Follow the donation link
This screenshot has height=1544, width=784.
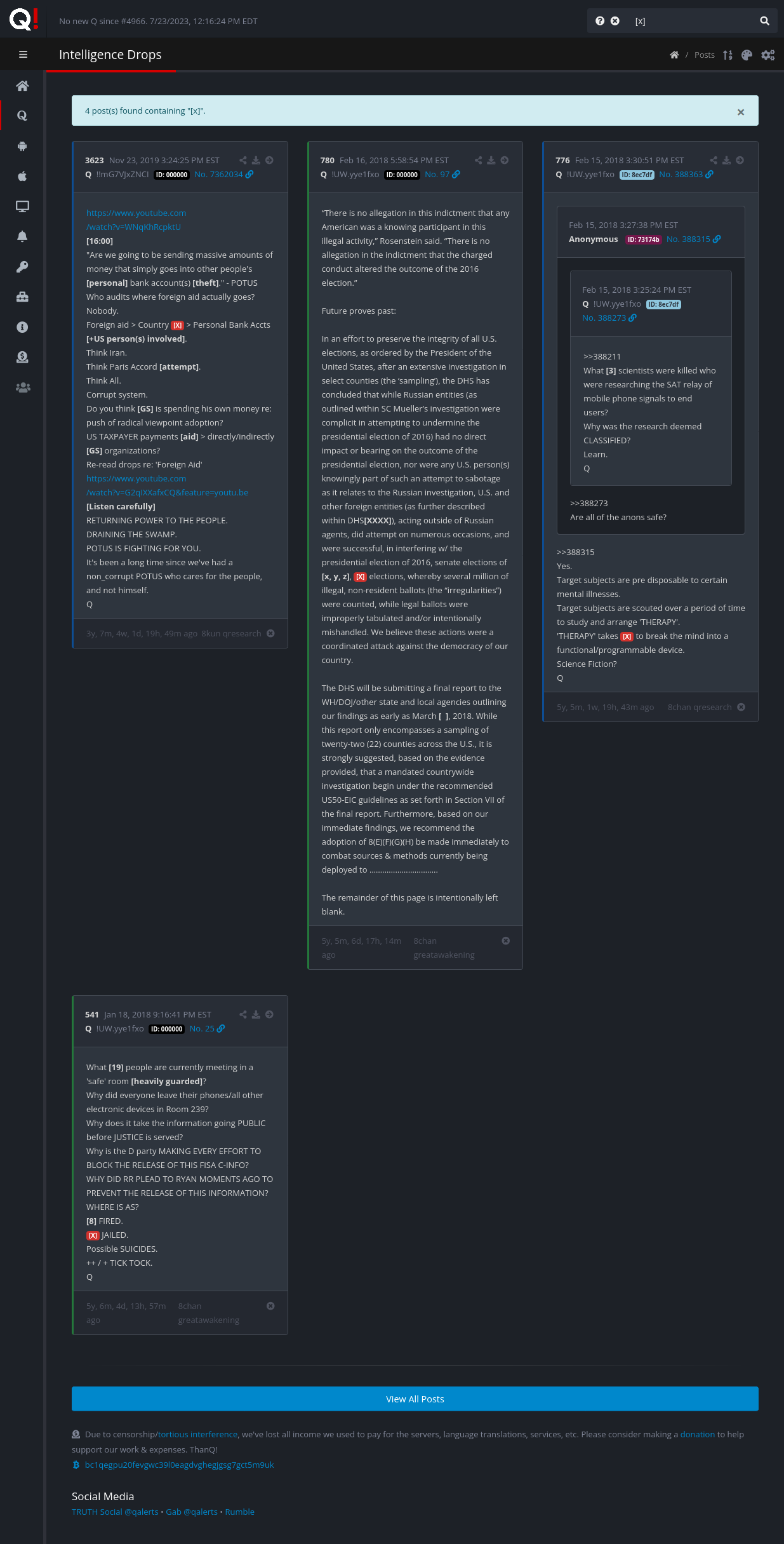698,1435
